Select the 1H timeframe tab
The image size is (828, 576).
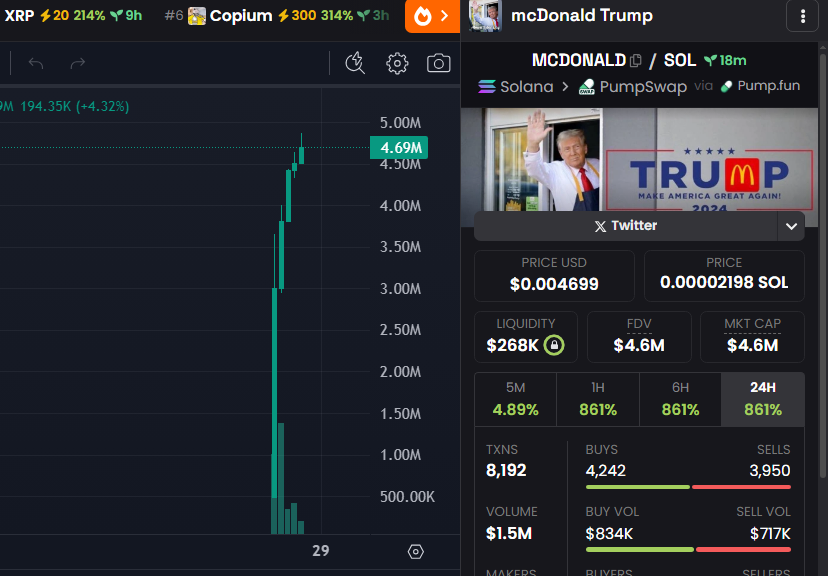(598, 400)
